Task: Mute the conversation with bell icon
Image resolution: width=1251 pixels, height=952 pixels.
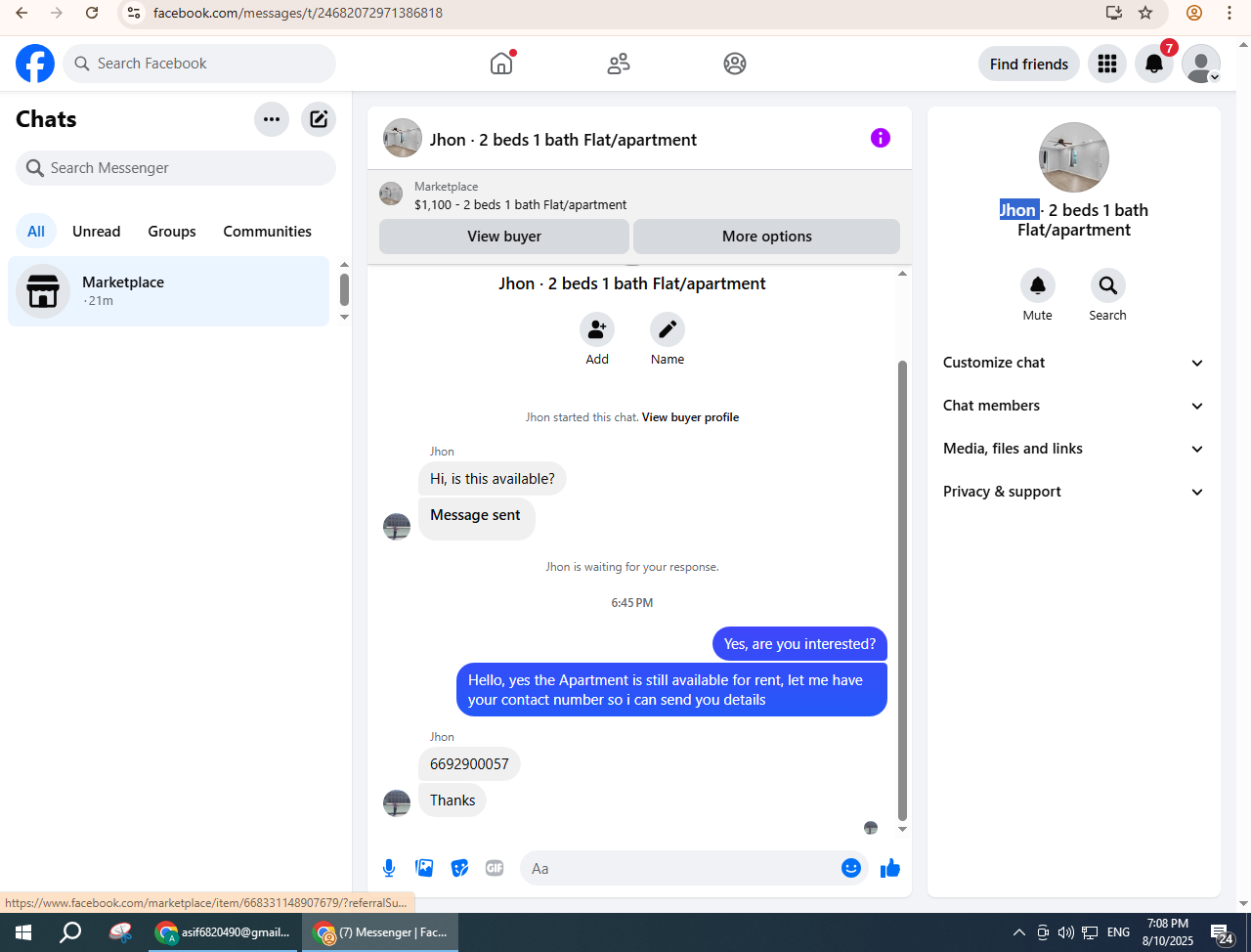Action: pos(1038,285)
